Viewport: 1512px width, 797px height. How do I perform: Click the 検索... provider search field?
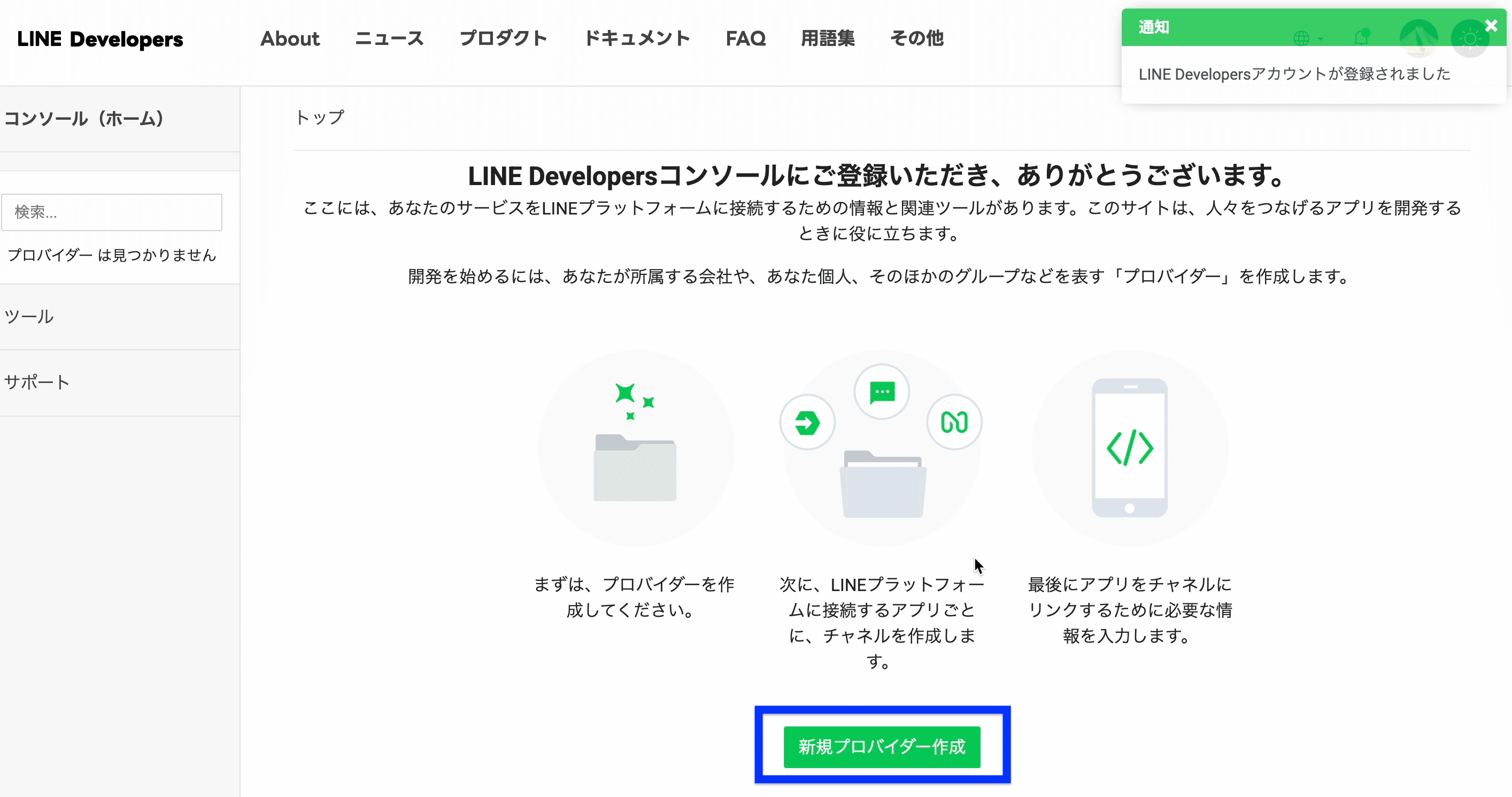[112, 212]
